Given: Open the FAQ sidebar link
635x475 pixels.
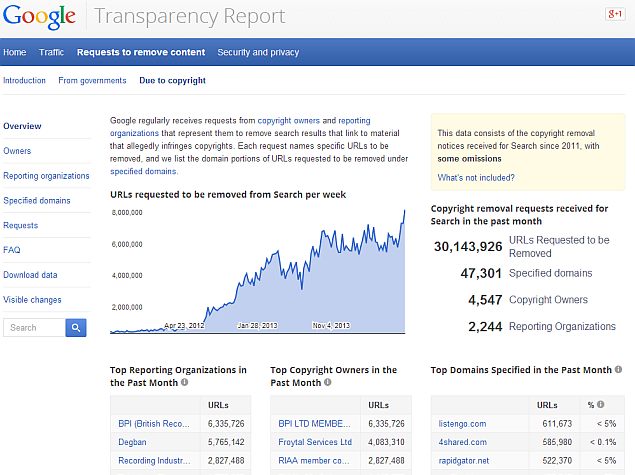Looking at the screenshot, I should pyautogui.click(x=12, y=250).
